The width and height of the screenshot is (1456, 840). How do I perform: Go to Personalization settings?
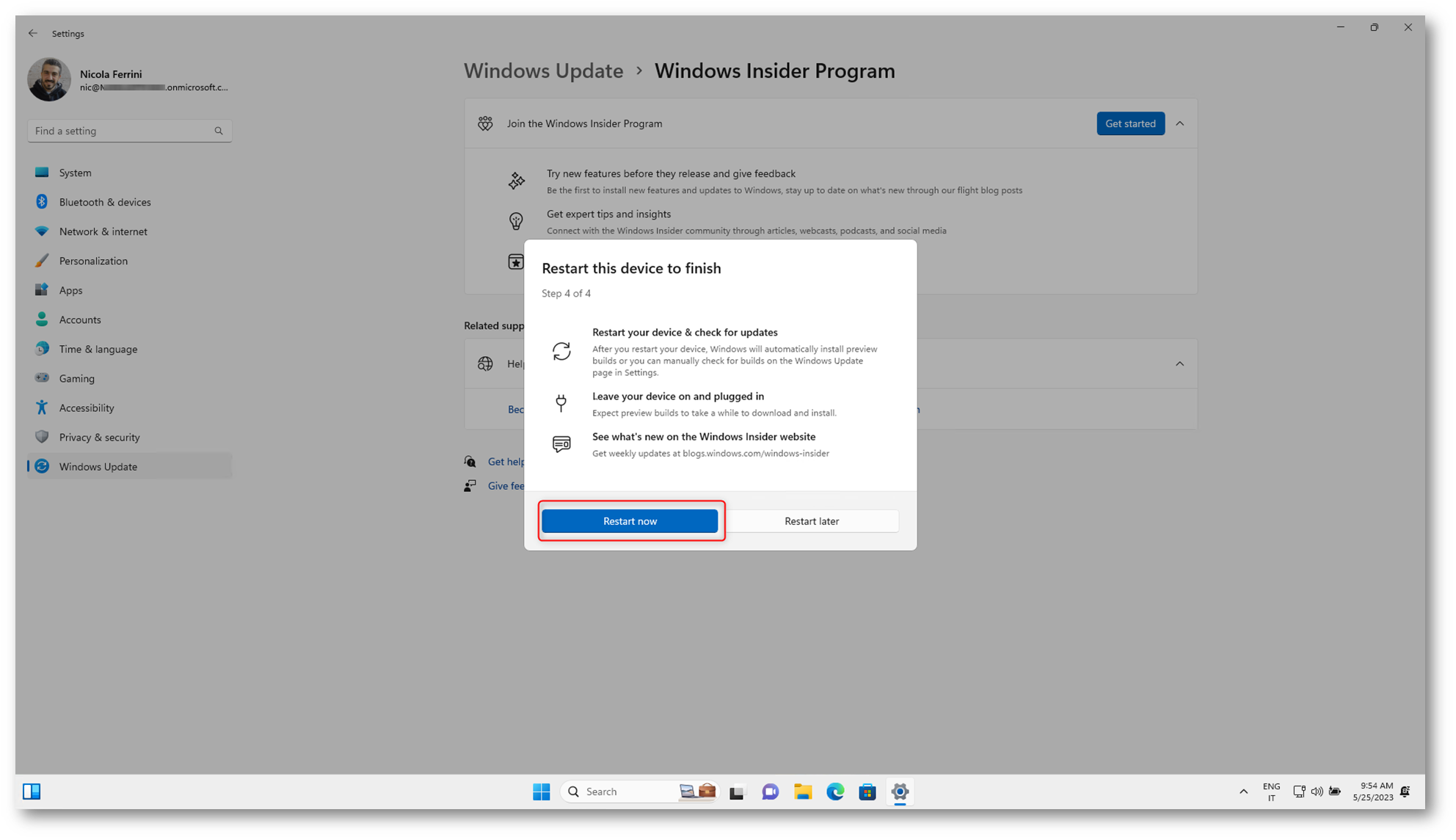[x=93, y=261]
